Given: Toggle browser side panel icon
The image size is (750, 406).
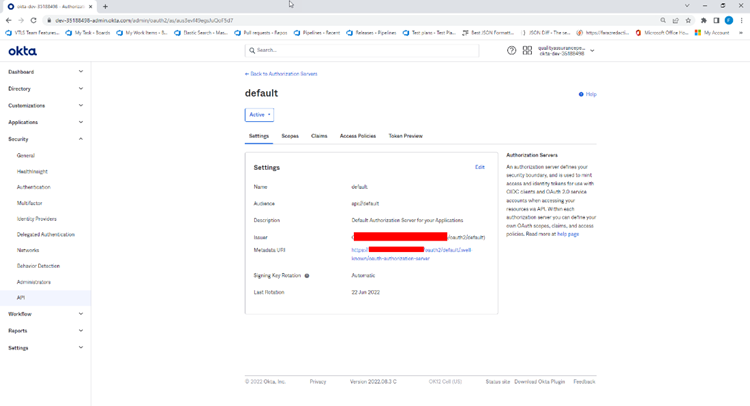Looking at the screenshot, I should point(716,20).
